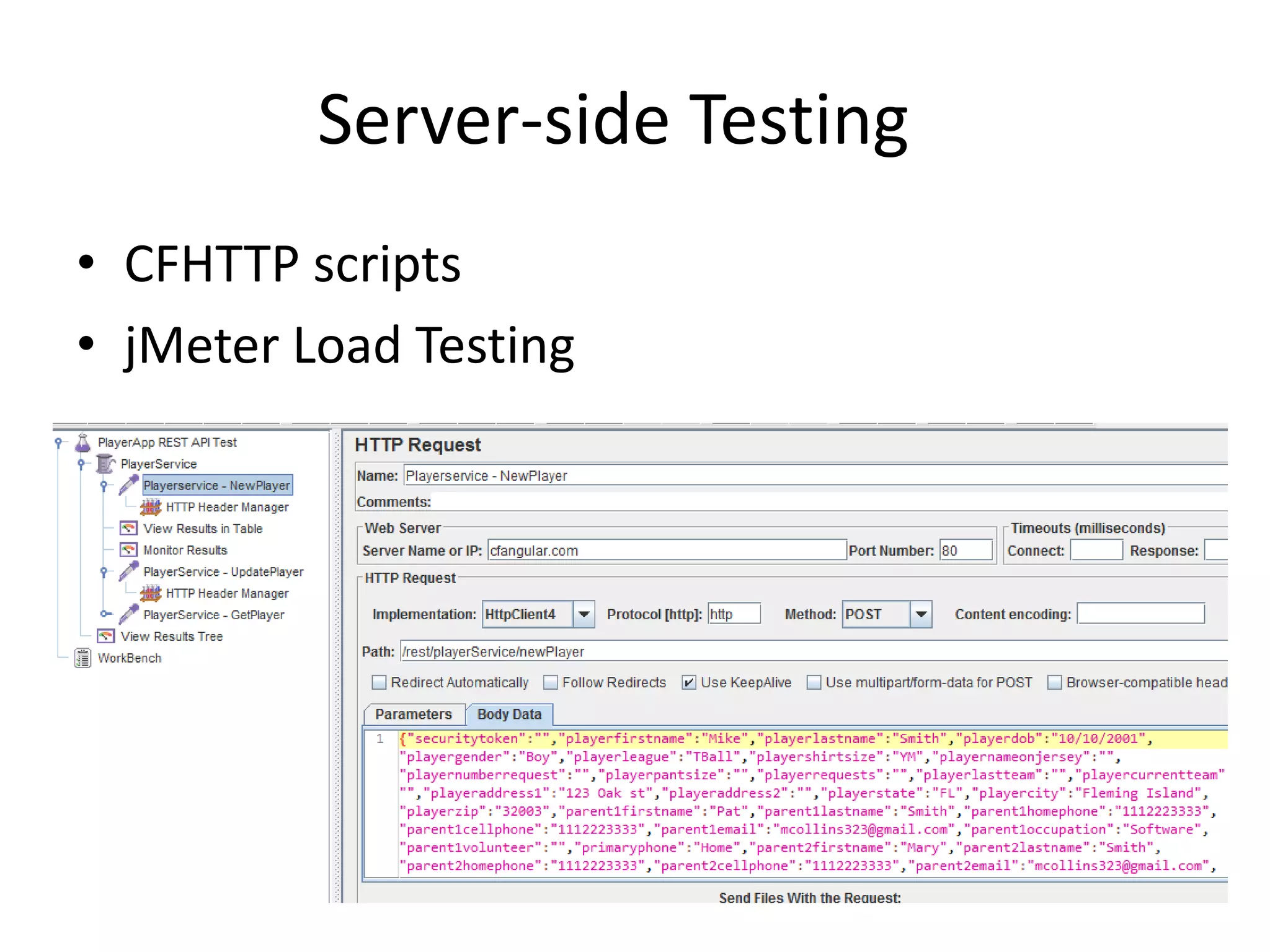The height and width of the screenshot is (952, 1270).
Task: Select the PlayerService thread group node
Action: (x=158, y=464)
